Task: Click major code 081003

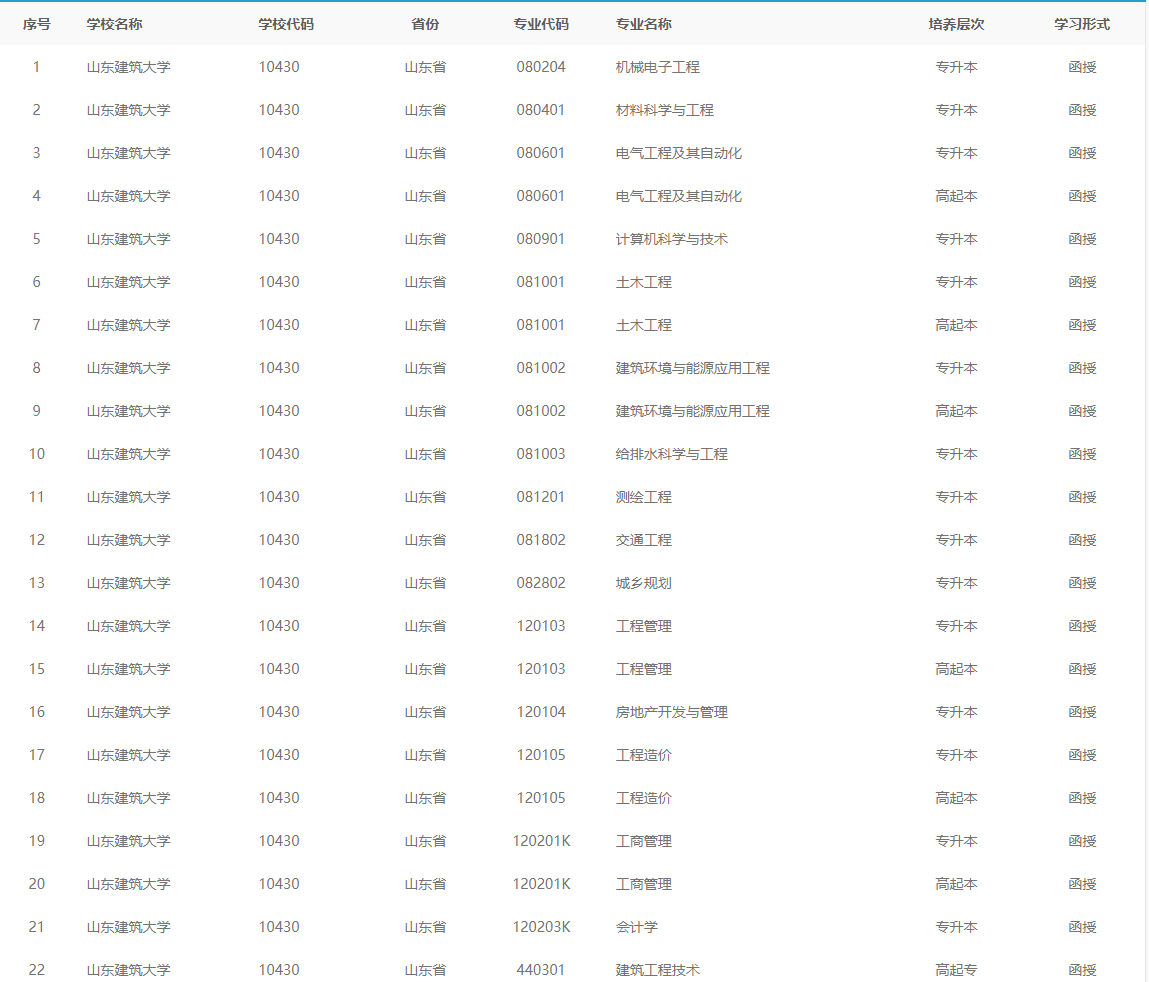Action: point(541,454)
